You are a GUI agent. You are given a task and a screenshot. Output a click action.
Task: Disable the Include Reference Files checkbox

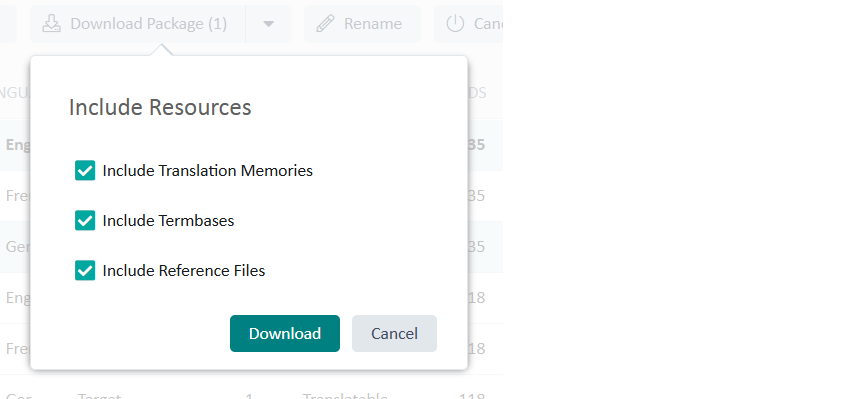pyautogui.click(x=85, y=270)
